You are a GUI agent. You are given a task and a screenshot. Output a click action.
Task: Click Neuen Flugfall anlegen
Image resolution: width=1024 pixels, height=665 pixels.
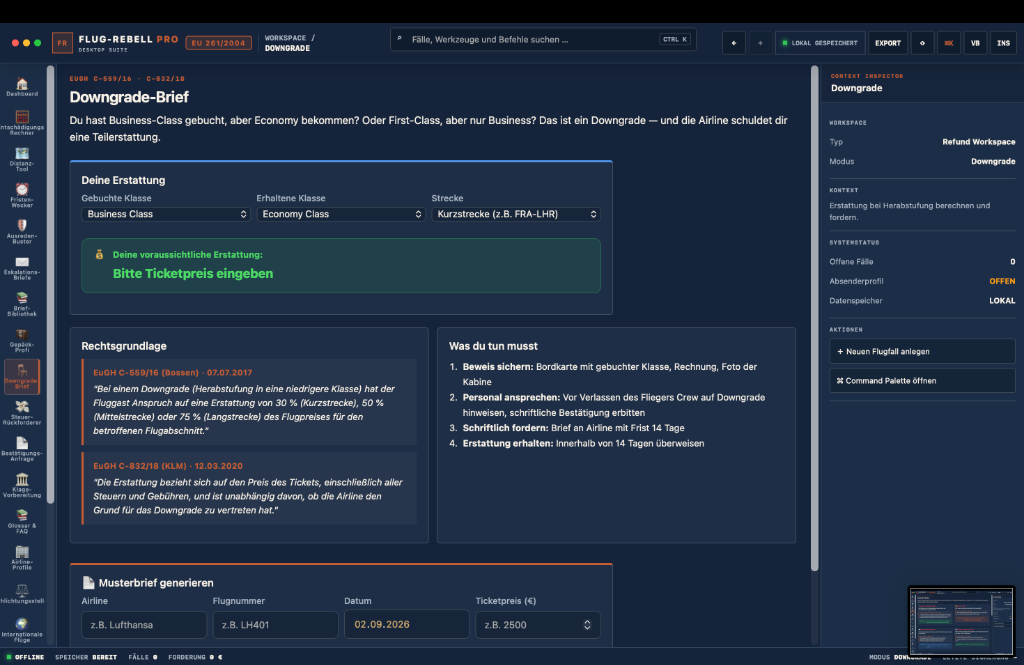tap(922, 351)
